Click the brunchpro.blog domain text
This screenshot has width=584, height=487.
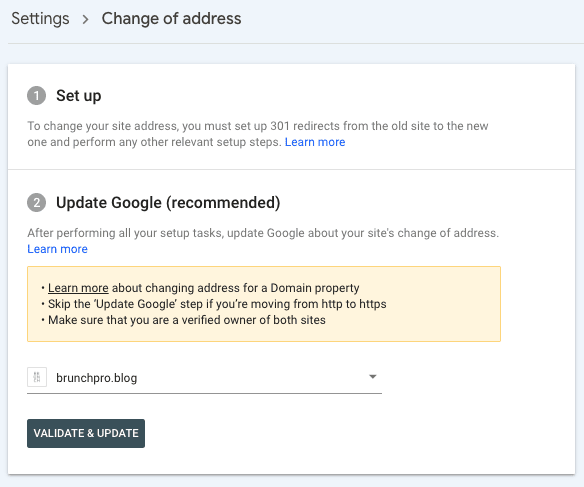click(x=97, y=378)
